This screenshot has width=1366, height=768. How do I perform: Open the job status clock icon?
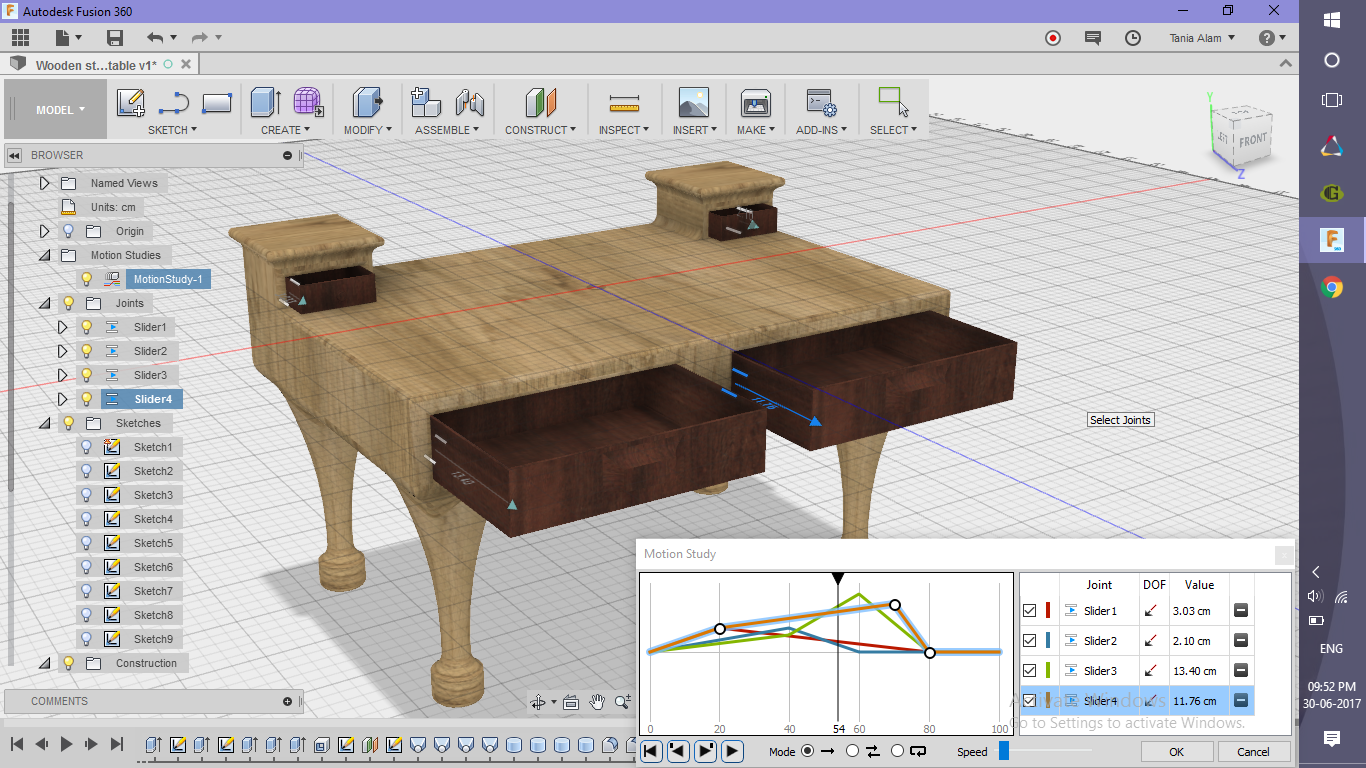pos(1133,38)
